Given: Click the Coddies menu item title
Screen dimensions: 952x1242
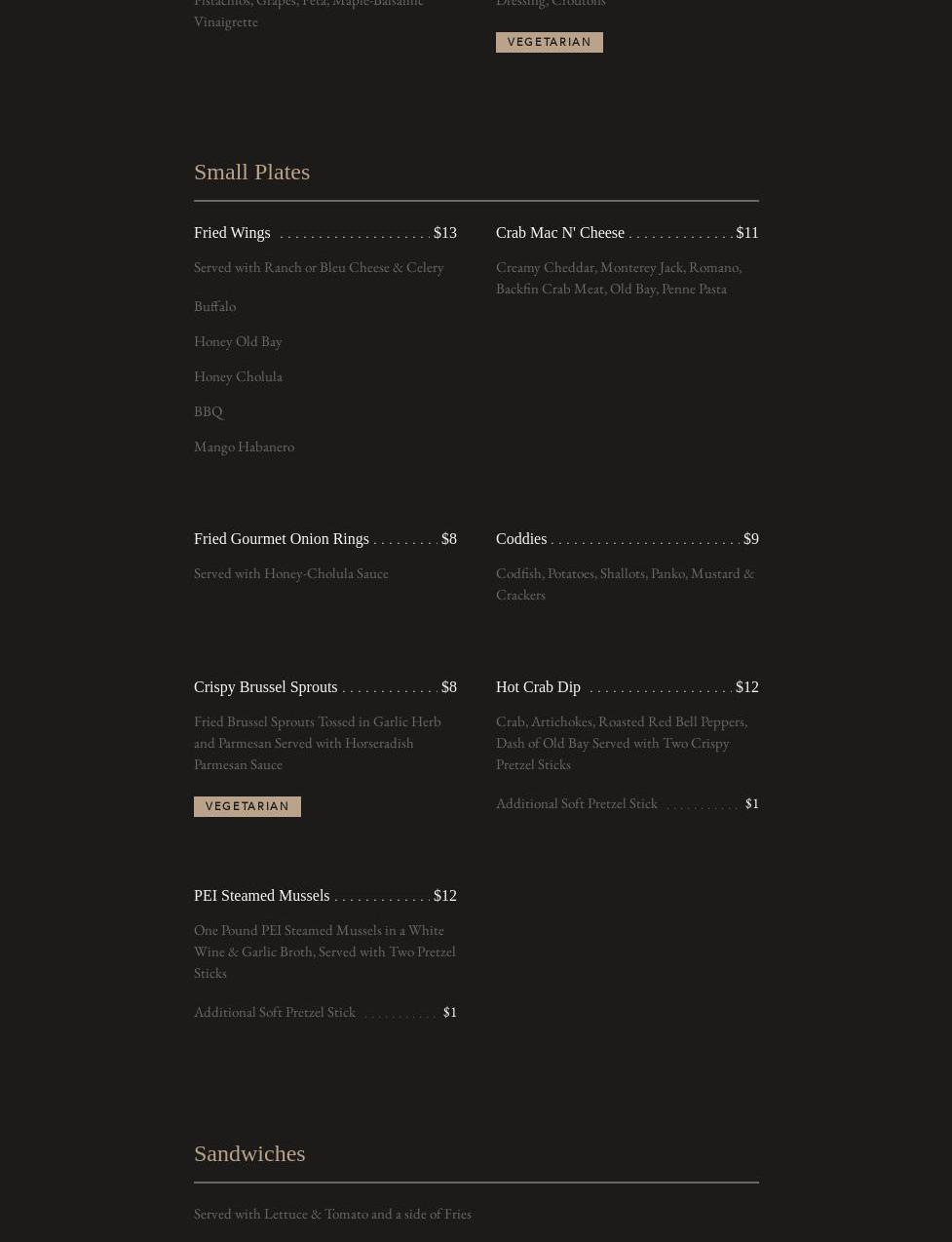Looking at the screenshot, I should (521, 539).
